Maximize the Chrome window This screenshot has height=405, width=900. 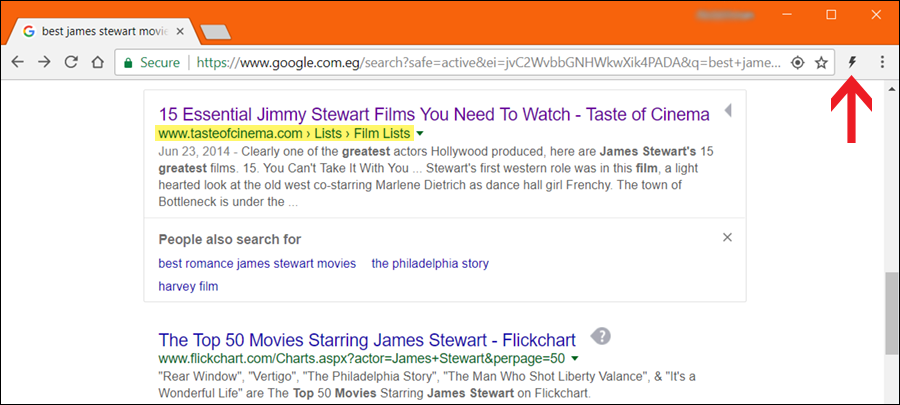coord(831,15)
